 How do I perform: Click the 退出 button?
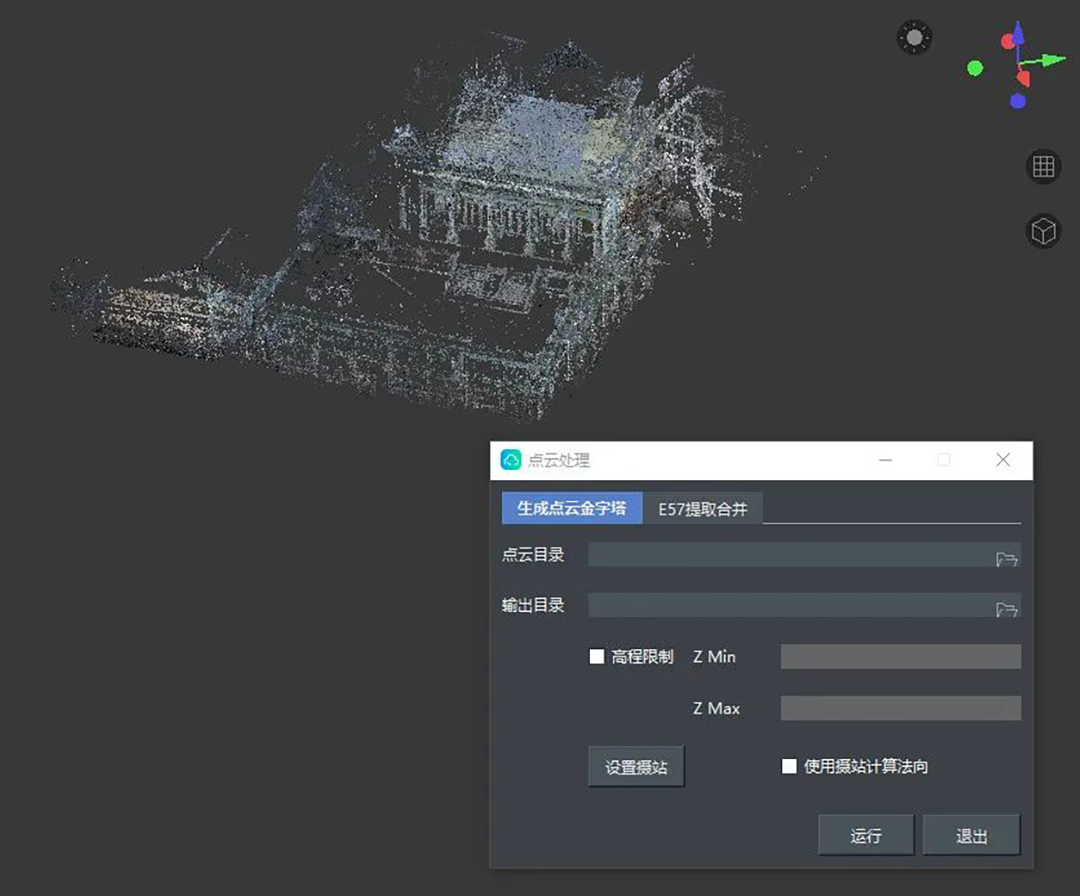click(971, 835)
